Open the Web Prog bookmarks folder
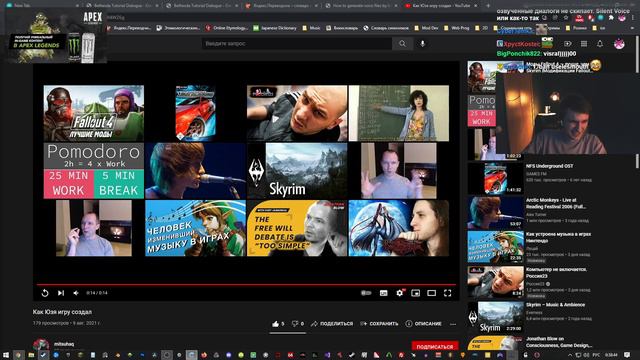Screen dimensions: 640x360 pyautogui.click(x=457, y=28)
